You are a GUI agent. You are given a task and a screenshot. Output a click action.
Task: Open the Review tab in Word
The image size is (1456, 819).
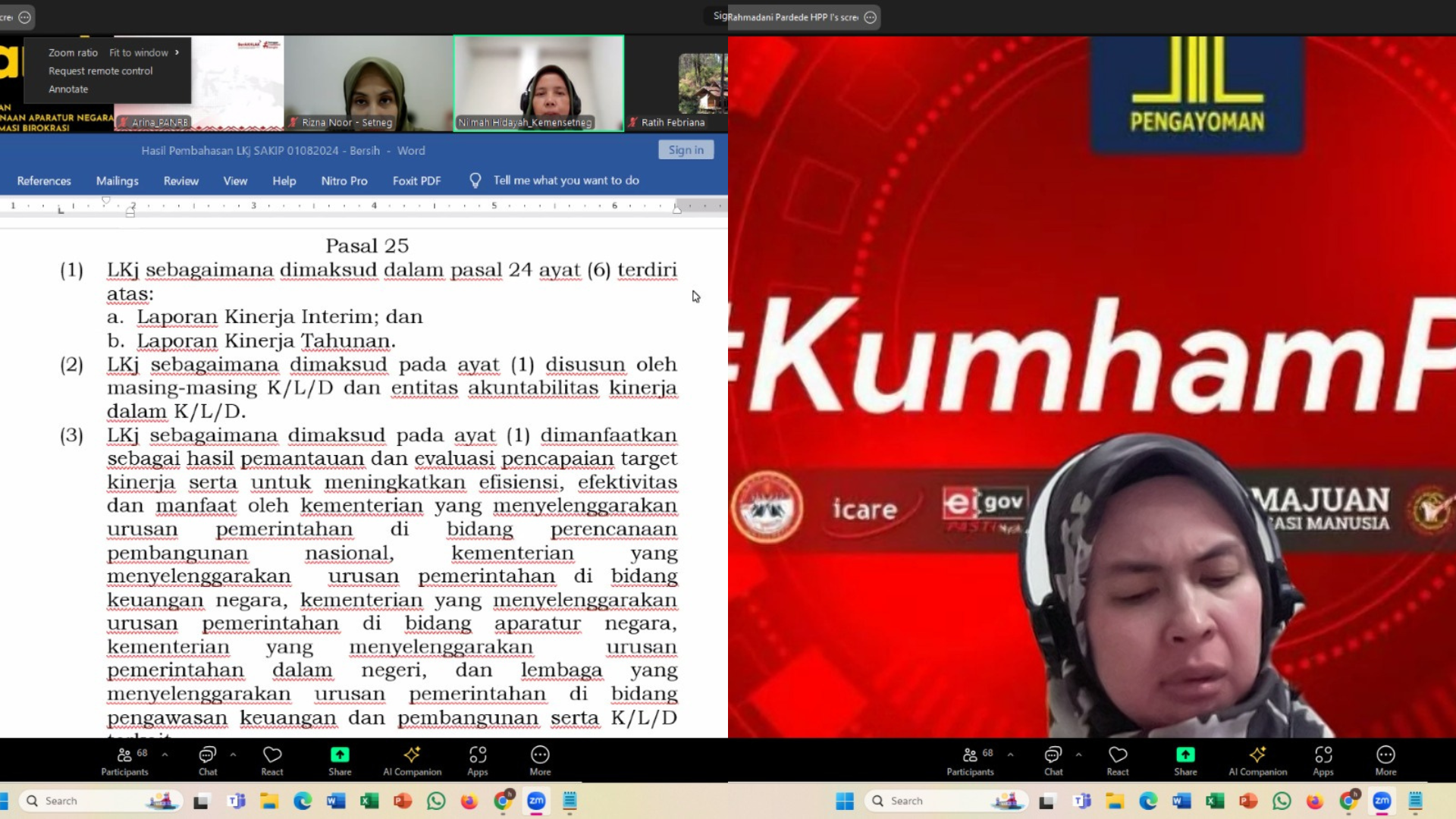pos(181,180)
